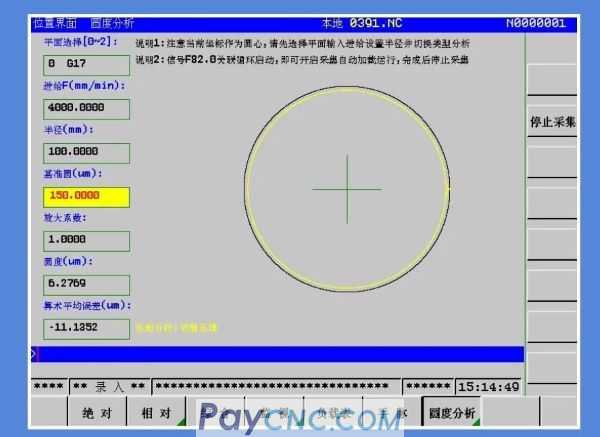This screenshot has width=600, height=437.
Task: Click the 放大系数 field showing 1.0000
Action: click(87, 240)
